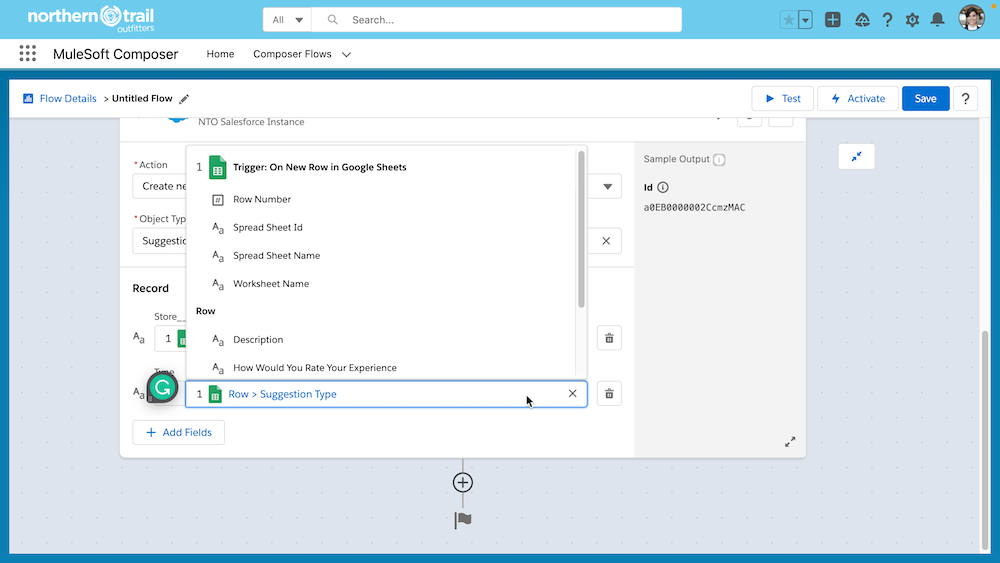Screen dimensions: 1000x563
Task: Select Row Description field
Action: [x=258, y=340]
